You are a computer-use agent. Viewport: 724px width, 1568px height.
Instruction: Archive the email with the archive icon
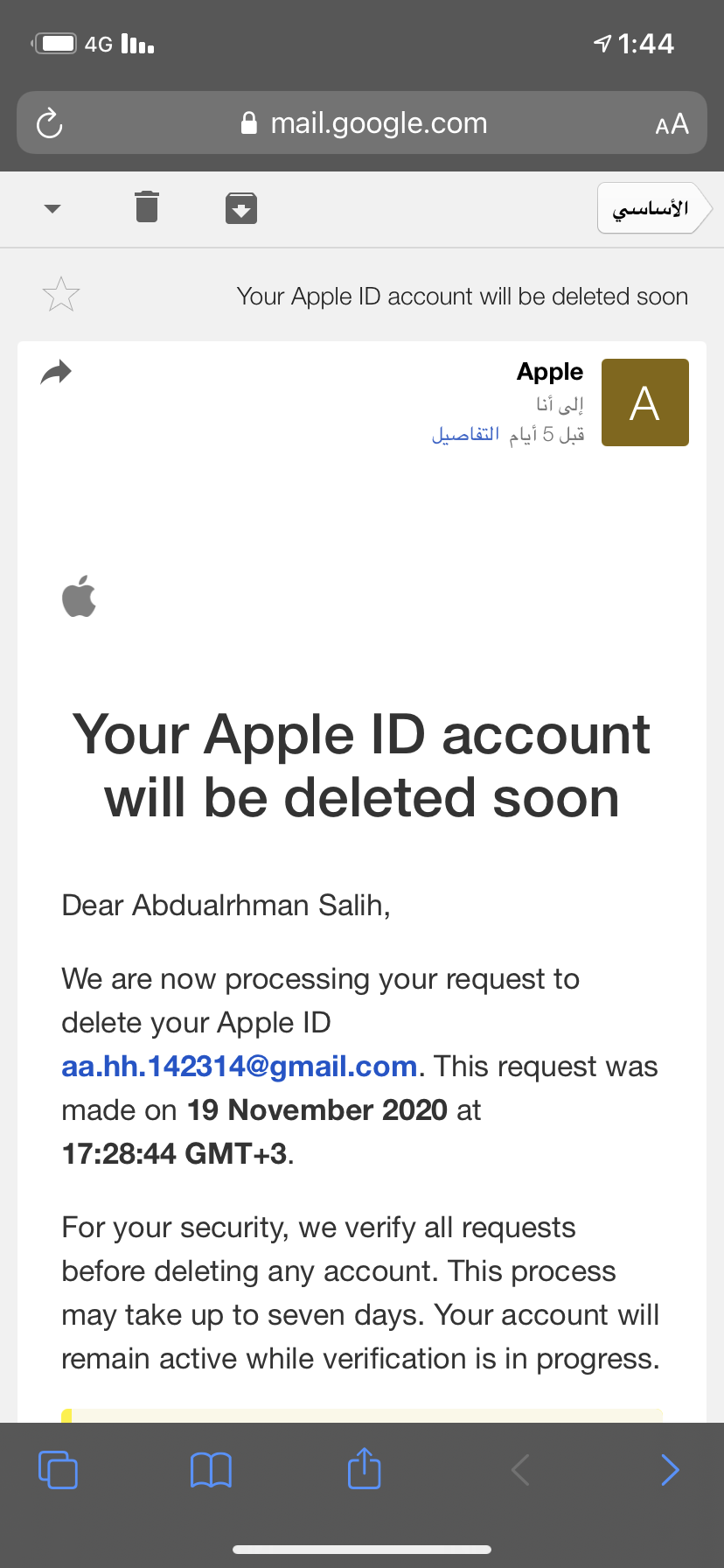(x=241, y=208)
